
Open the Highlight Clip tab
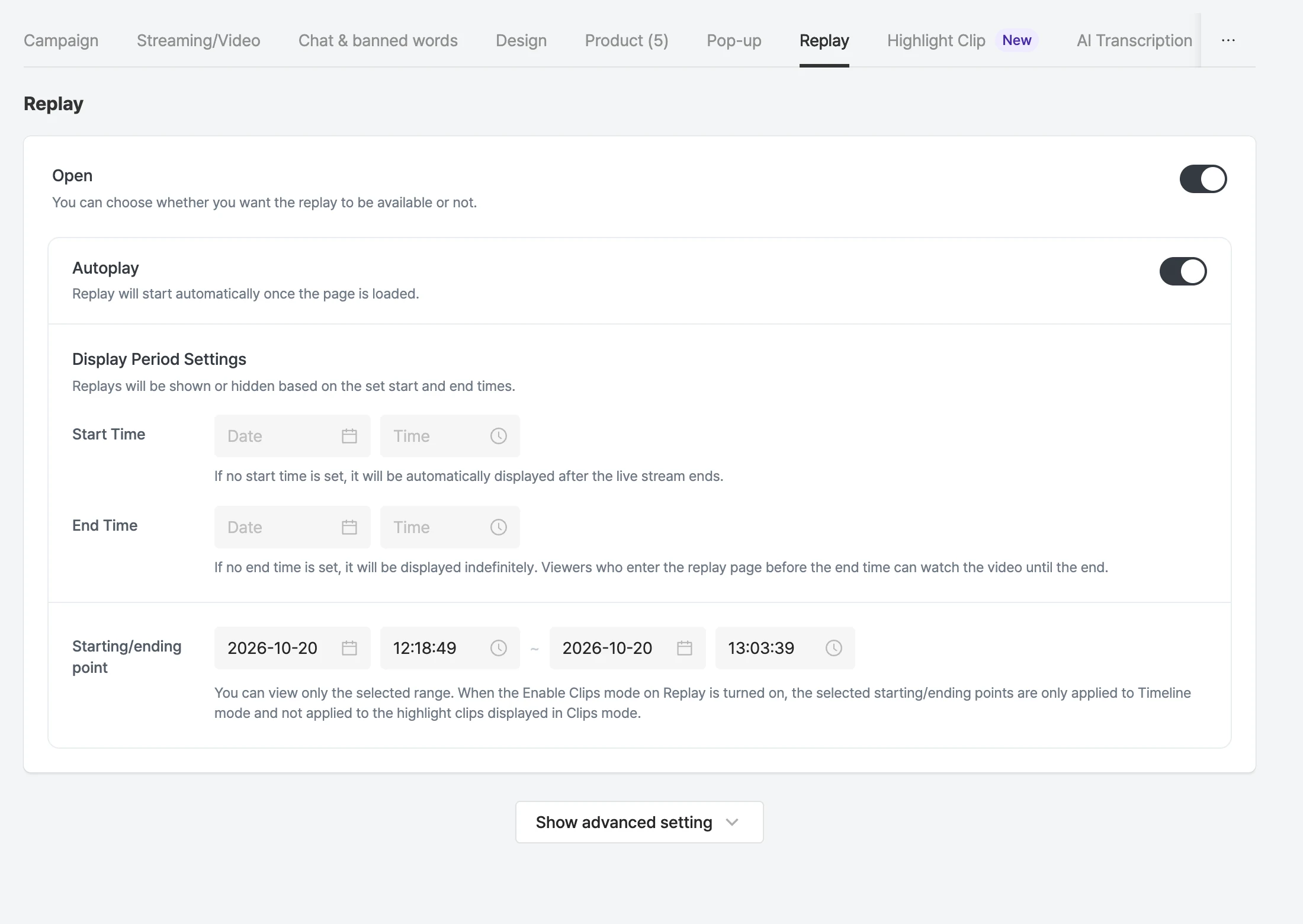[936, 40]
